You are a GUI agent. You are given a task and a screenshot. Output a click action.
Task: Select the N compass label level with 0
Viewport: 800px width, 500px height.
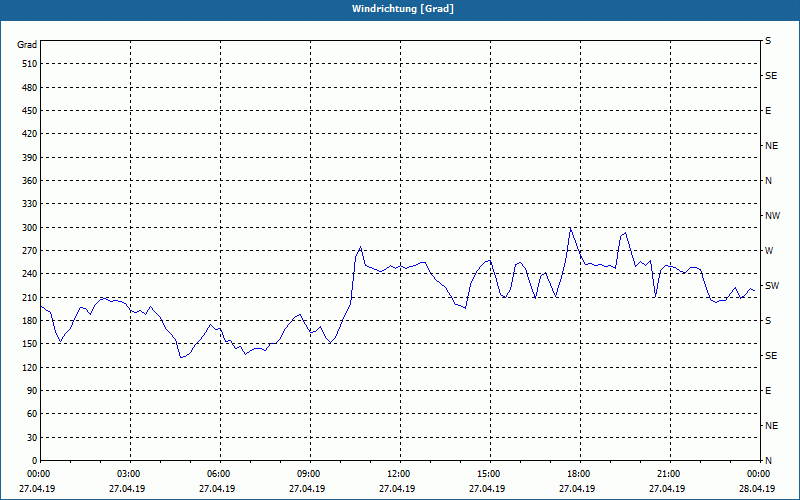click(768, 461)
